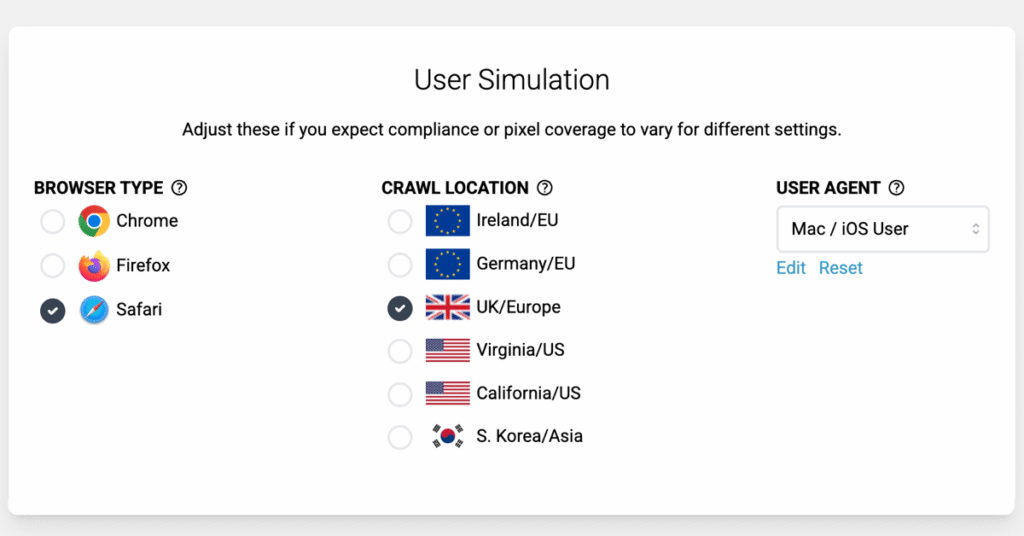Click the UK flag icon

pos(447,307)
